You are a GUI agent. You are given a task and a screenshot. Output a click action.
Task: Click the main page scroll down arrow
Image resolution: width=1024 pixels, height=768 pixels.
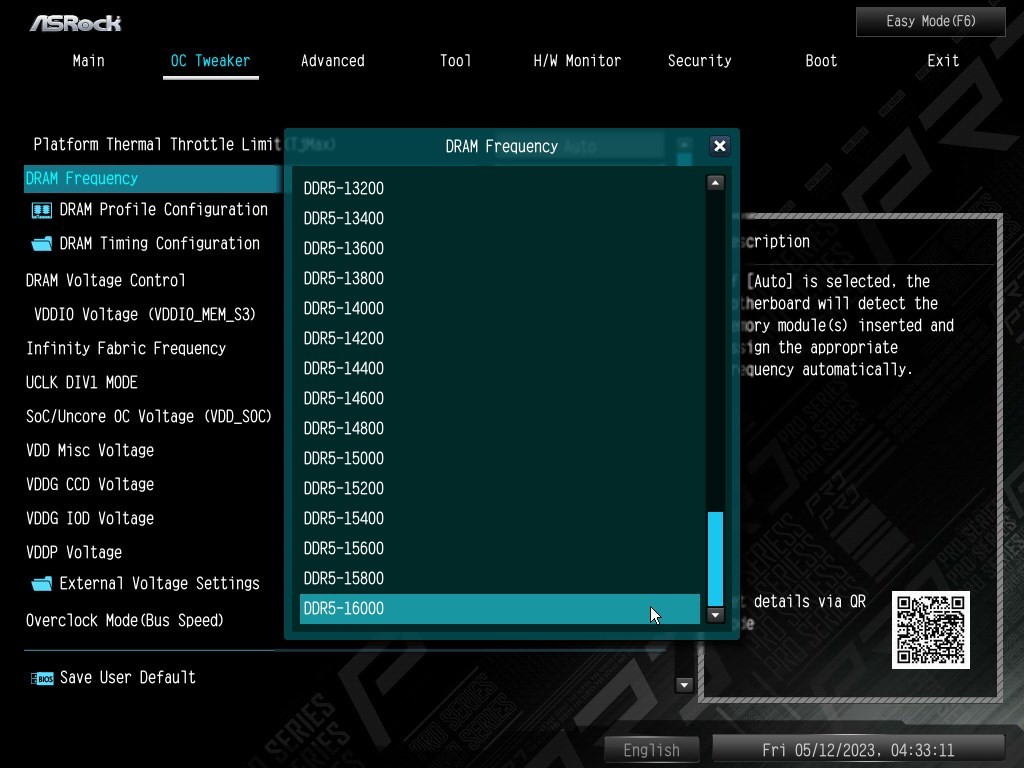[x=684, y=685]
